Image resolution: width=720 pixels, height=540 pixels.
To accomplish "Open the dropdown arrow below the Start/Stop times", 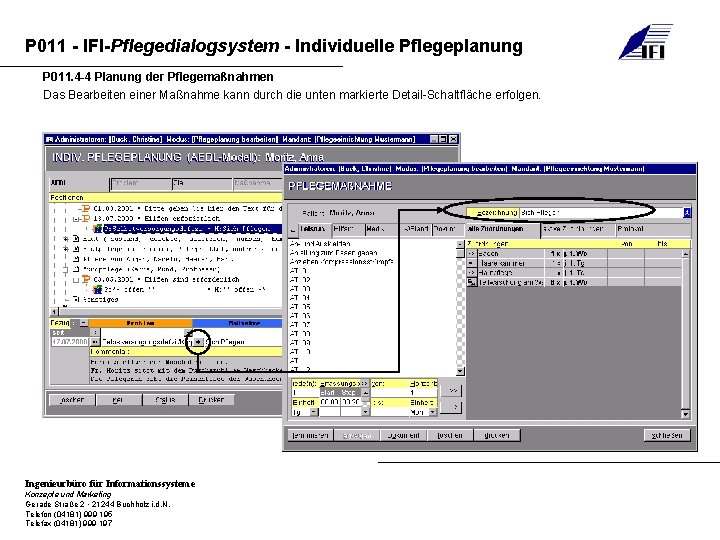I will point(366,412).
